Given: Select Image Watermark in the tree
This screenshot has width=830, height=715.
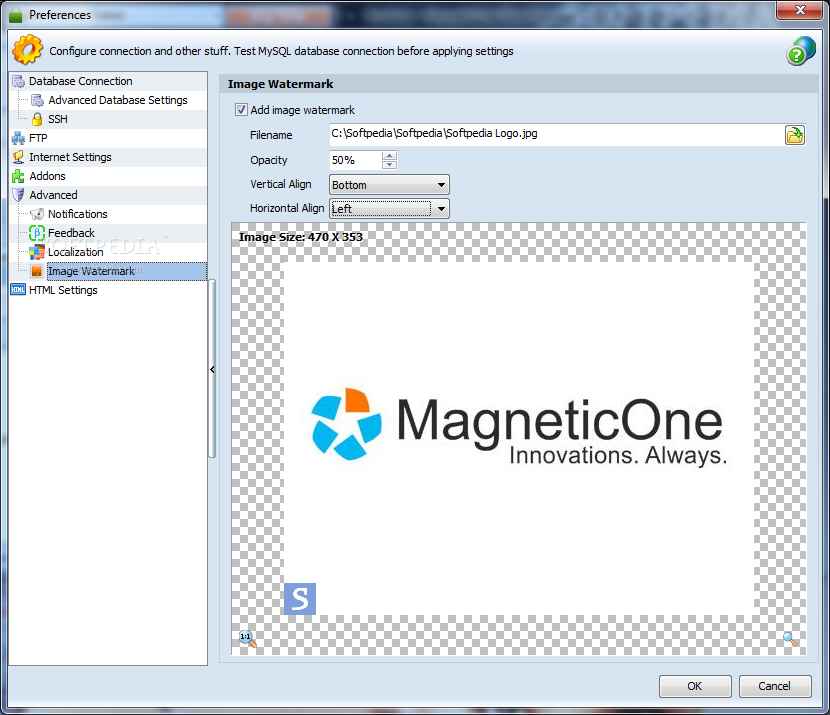Looking at the screenshot, I should [127, 271].
